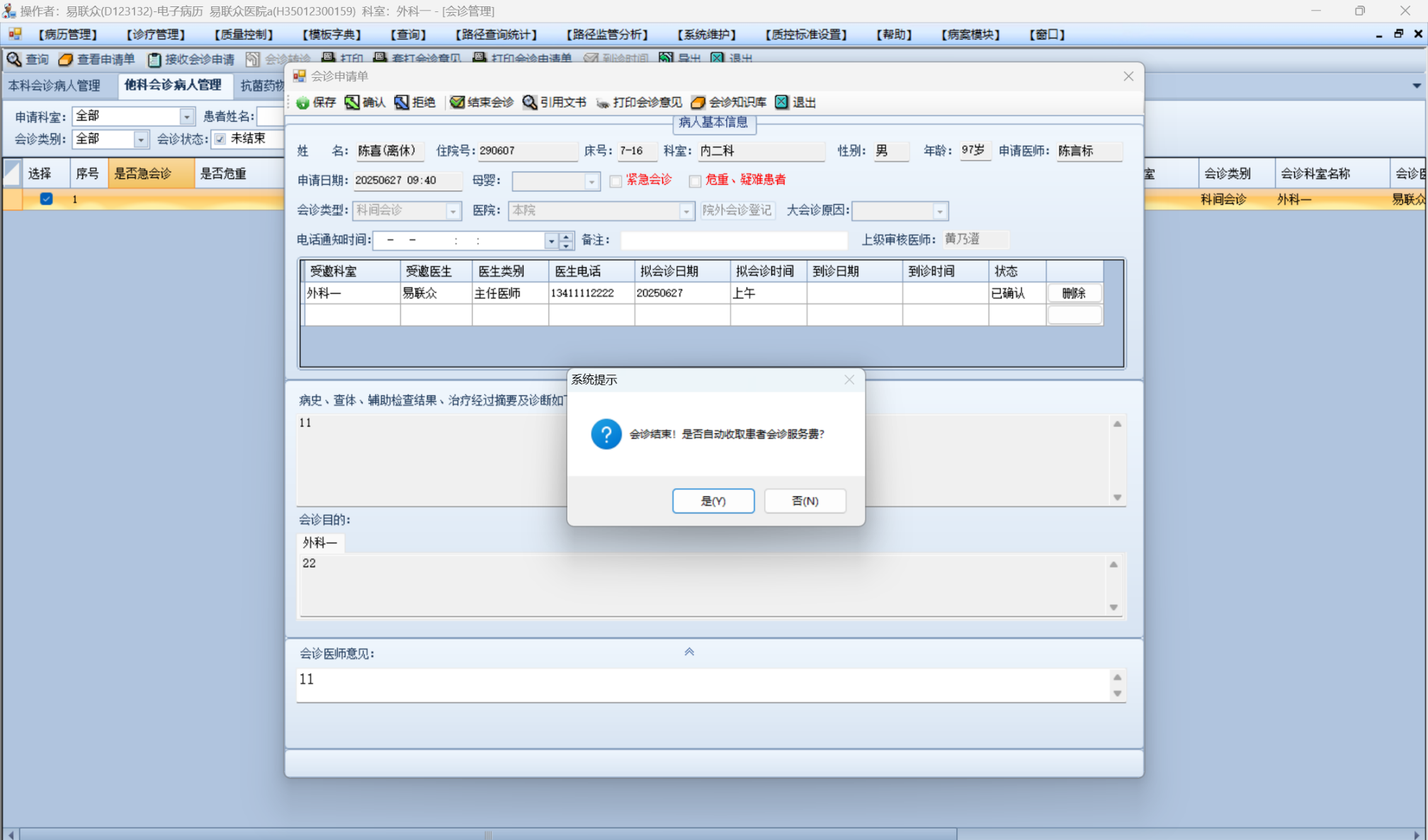1428x840 pixels.
Task: Open the 会诊知识库 knowledge base icon
Action: point(698,103)
